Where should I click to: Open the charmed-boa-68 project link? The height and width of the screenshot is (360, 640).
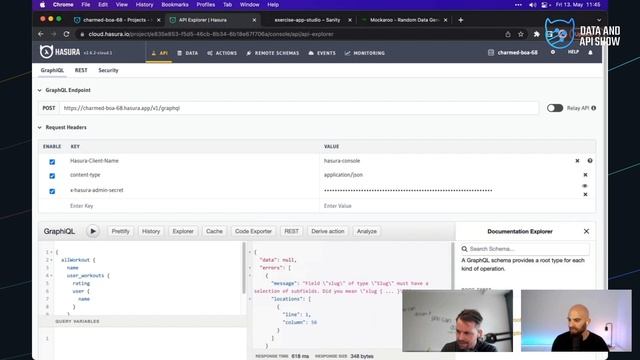coord(513,53)
